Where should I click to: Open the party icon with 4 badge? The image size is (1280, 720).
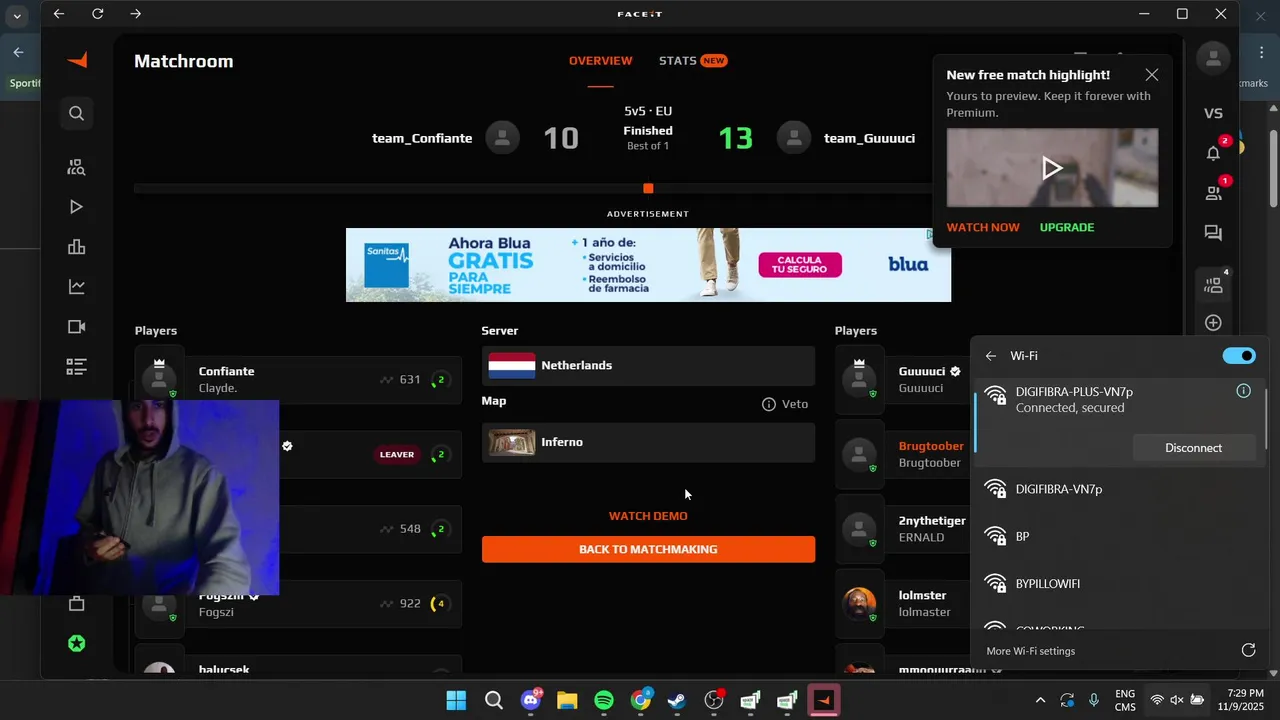tap(1213, 285)
